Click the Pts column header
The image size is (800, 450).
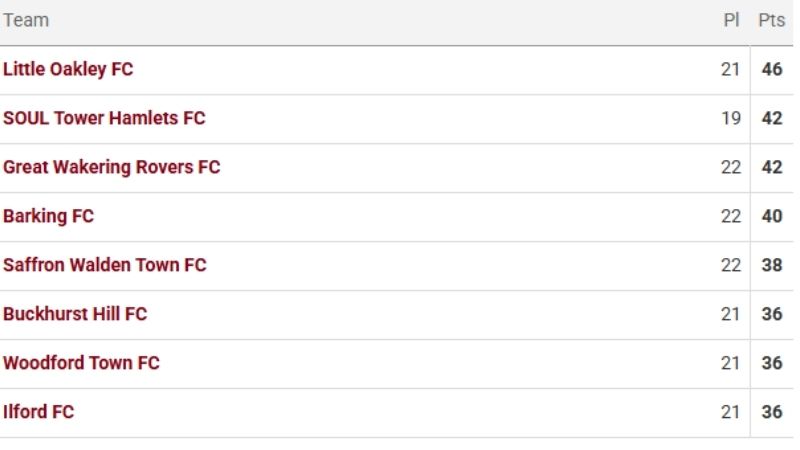[772, 20]
